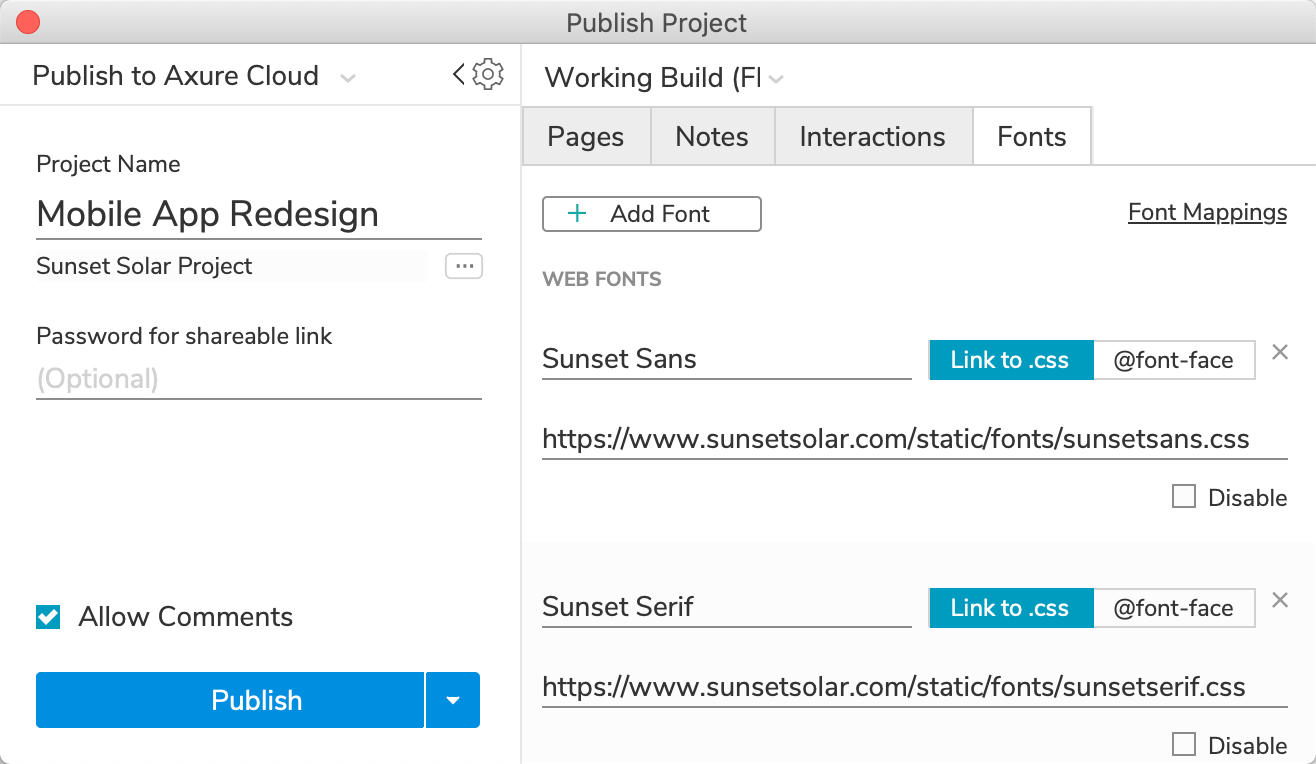
Task: Select @font-face for Sunset Sans
Action: coord(1174,360)
